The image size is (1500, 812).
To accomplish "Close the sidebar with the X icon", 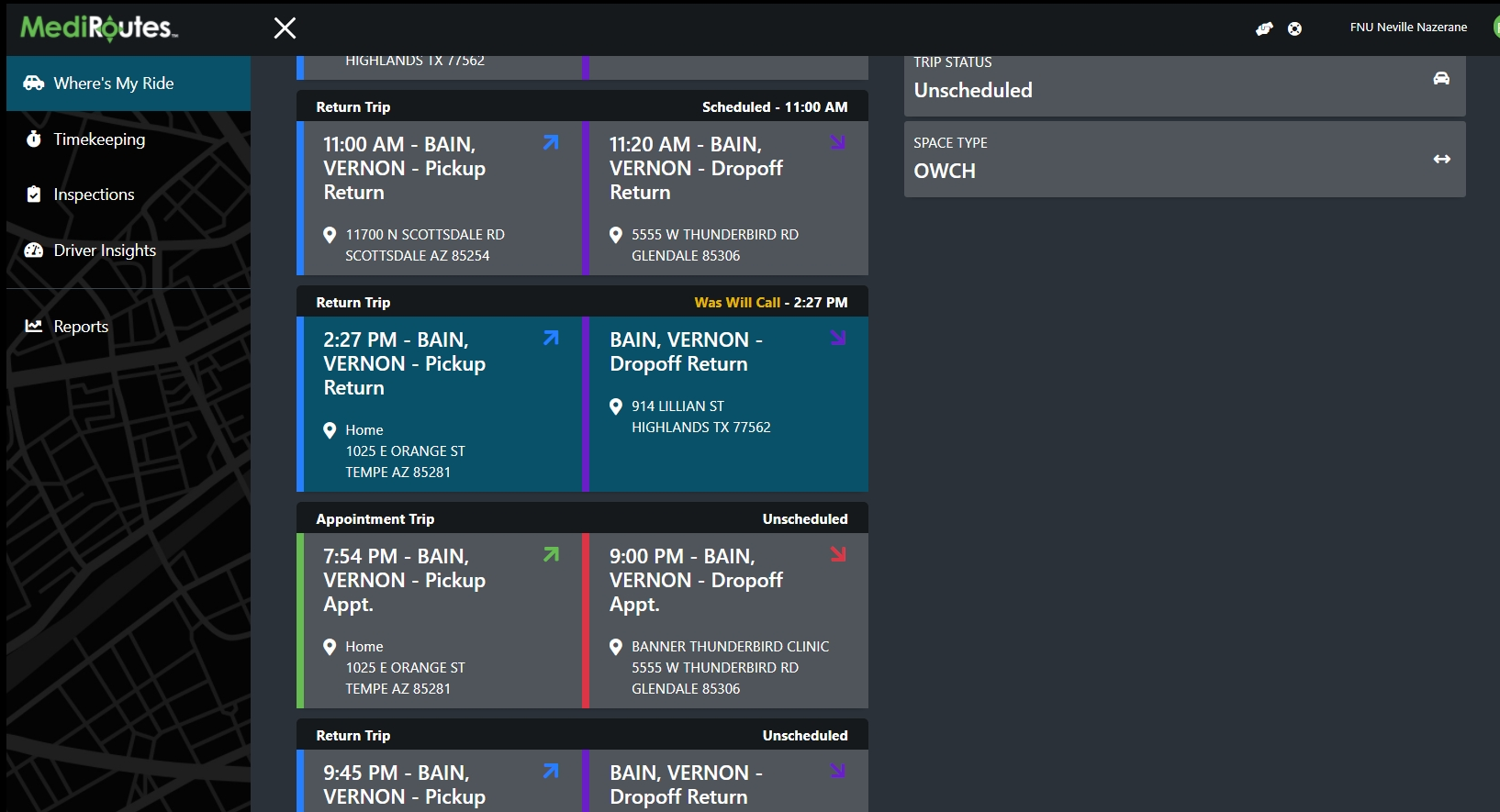I will click(x=285, y=28).
